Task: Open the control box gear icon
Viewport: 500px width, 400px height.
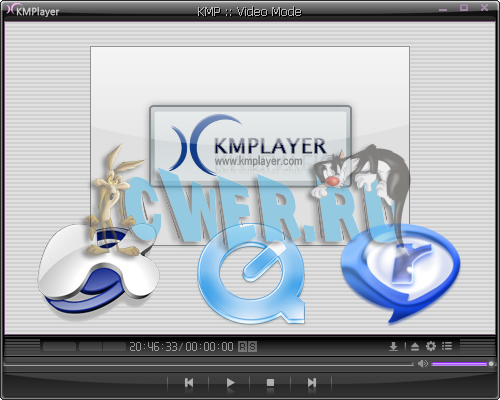Action: (x=431, y=346)
